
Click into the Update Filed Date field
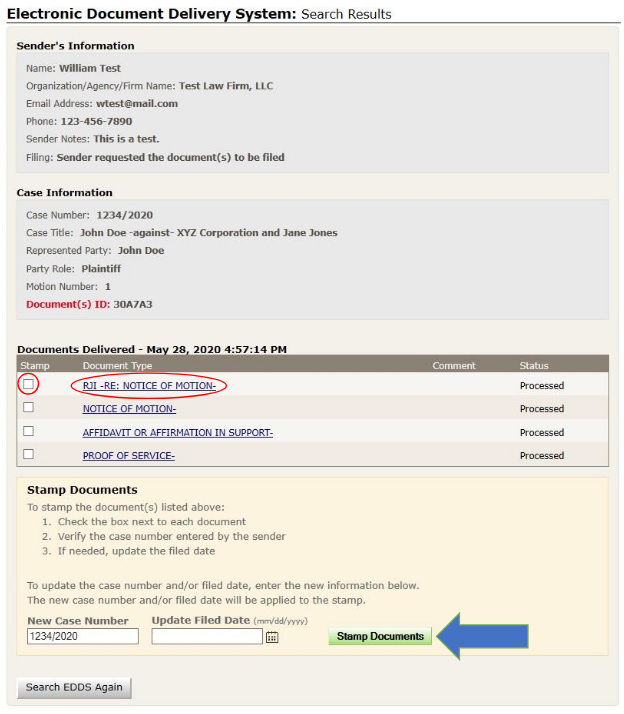coord(207,637)
